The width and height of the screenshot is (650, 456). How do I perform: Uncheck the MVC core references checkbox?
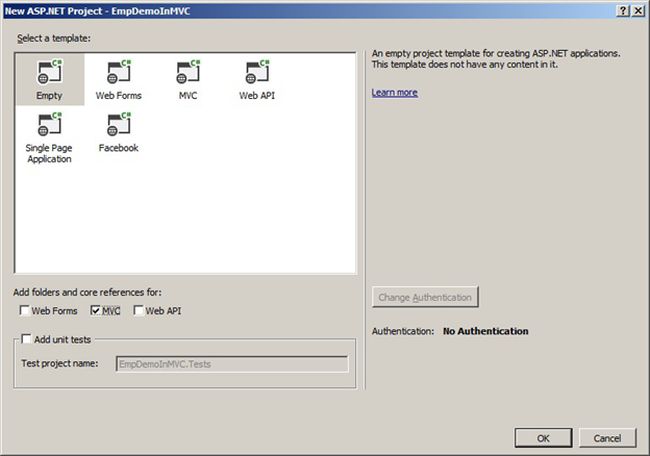95,310
